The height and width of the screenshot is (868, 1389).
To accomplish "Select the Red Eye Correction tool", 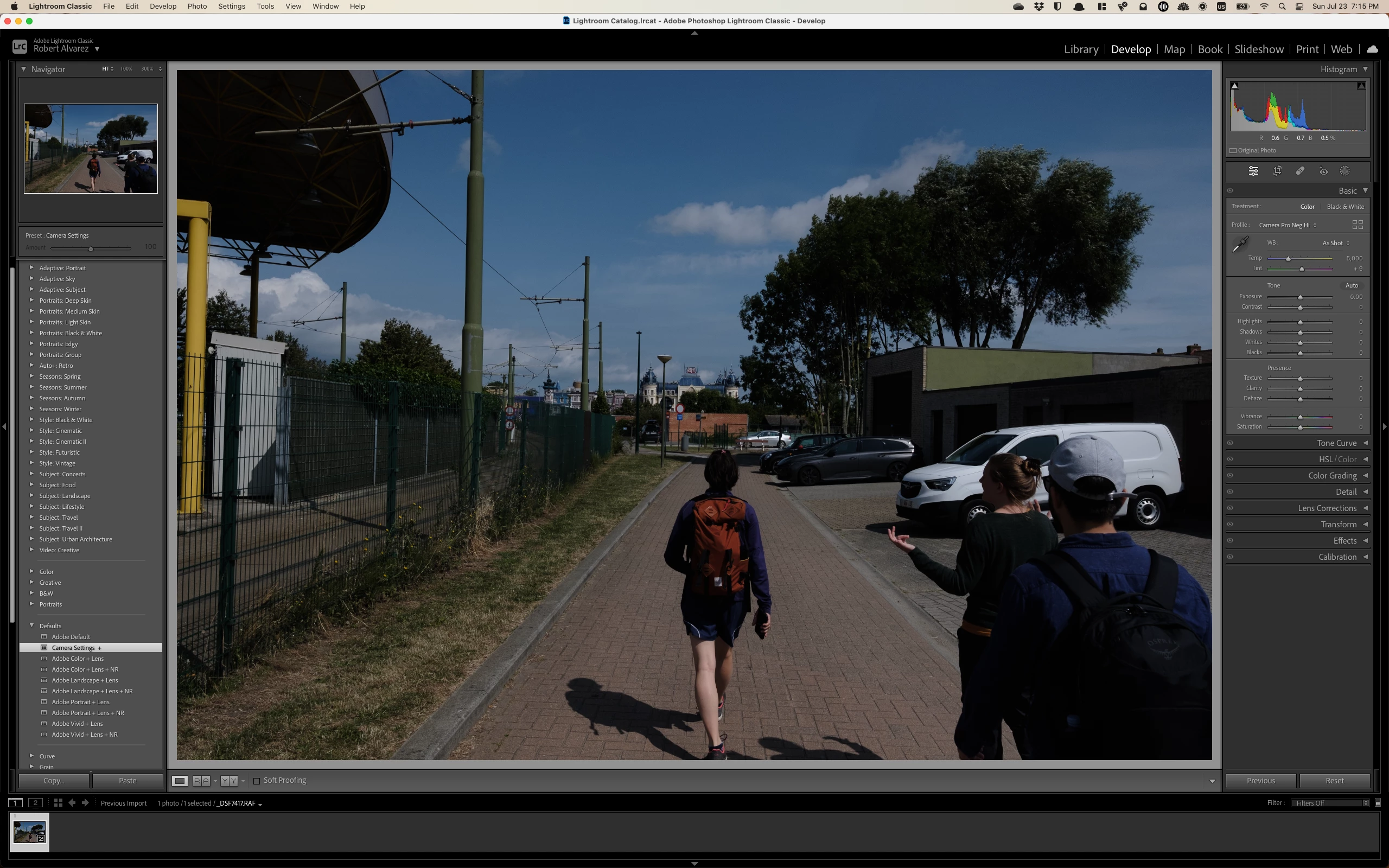I will (1323, 171).
